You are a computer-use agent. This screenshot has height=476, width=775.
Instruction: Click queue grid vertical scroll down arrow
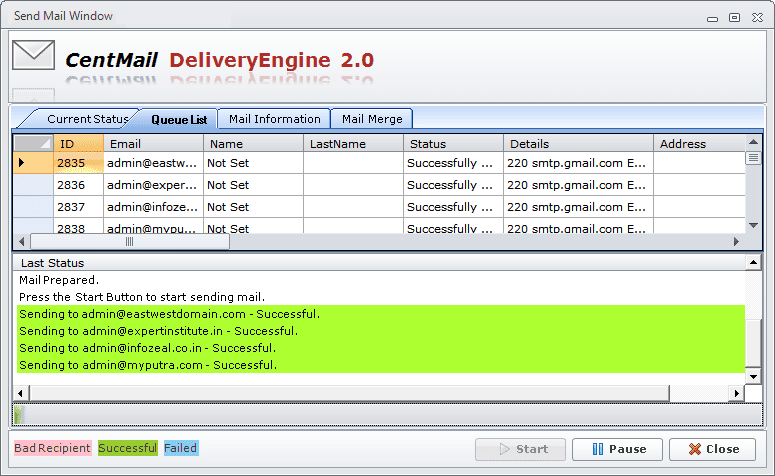tap(753, 225)
